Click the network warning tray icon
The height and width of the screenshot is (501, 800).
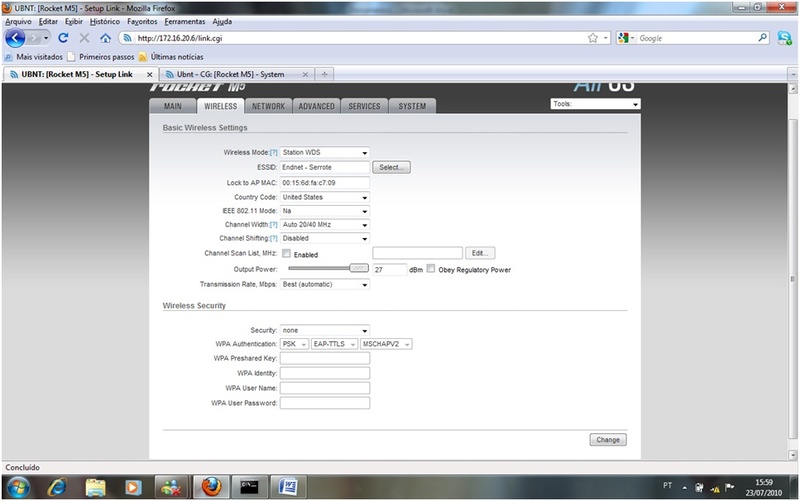715,488
